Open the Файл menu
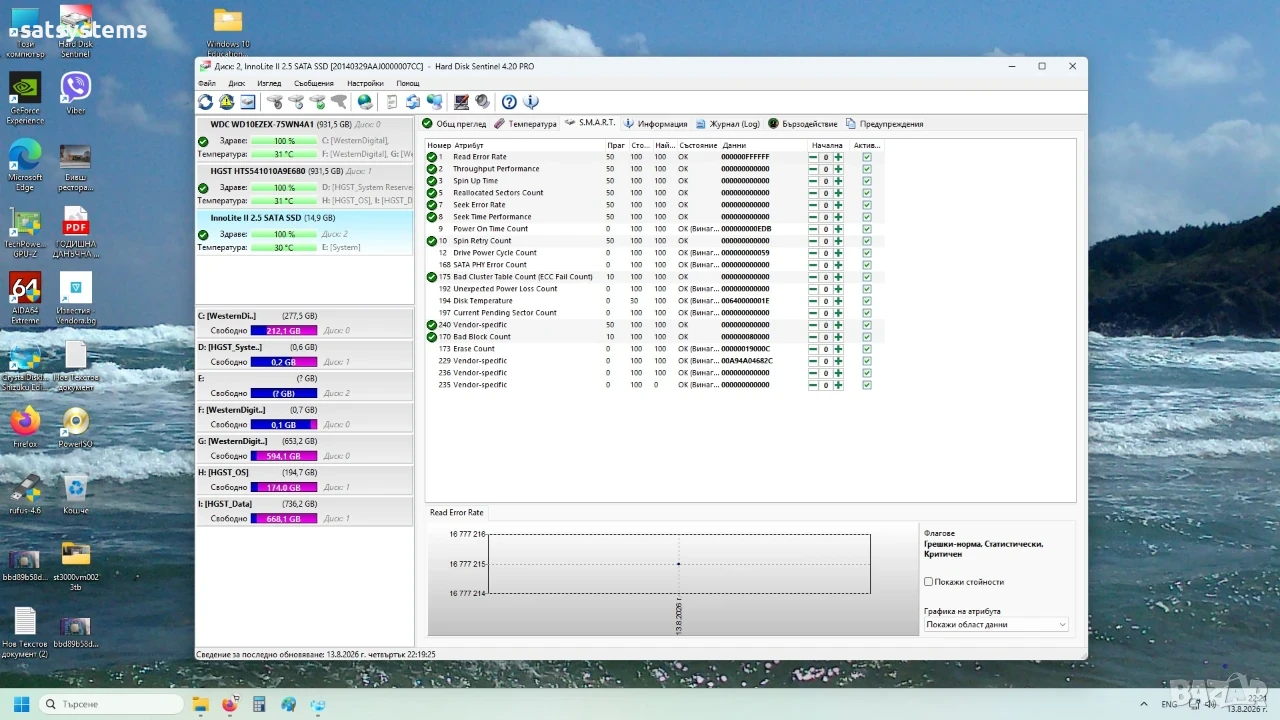 point(207,83)
